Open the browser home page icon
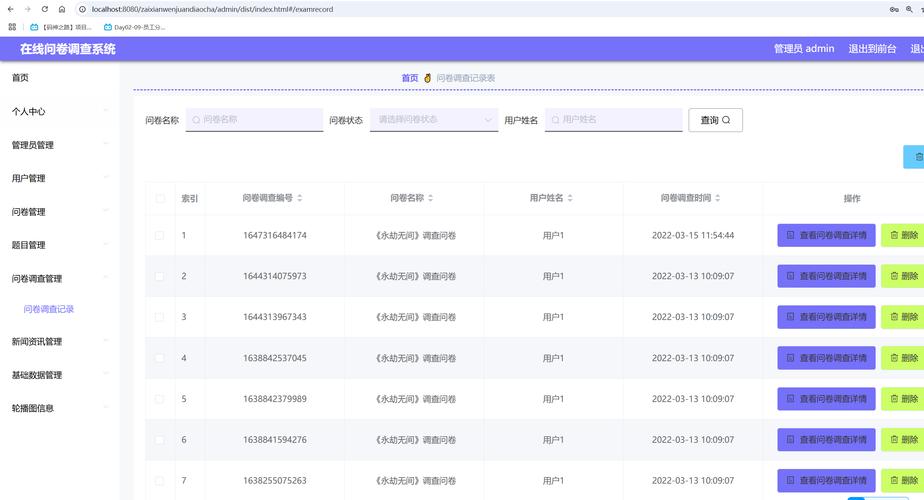This screenshot has height=500, width=924. 62,9
